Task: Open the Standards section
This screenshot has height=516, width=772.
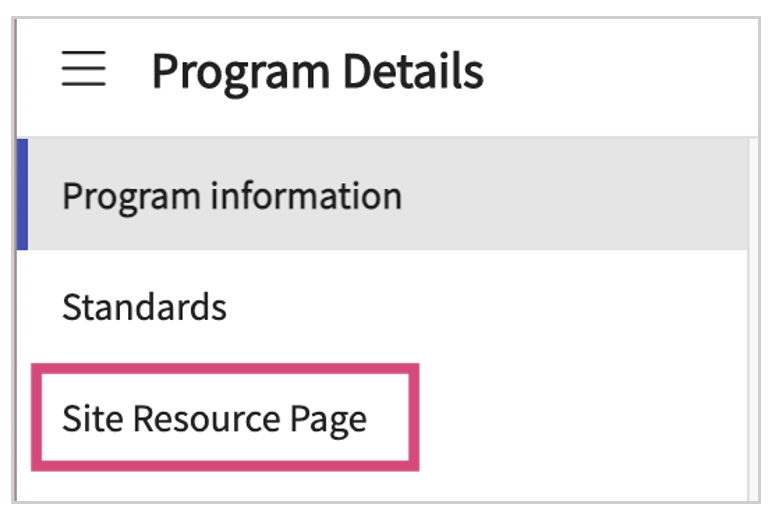Action: click(144, 307)
